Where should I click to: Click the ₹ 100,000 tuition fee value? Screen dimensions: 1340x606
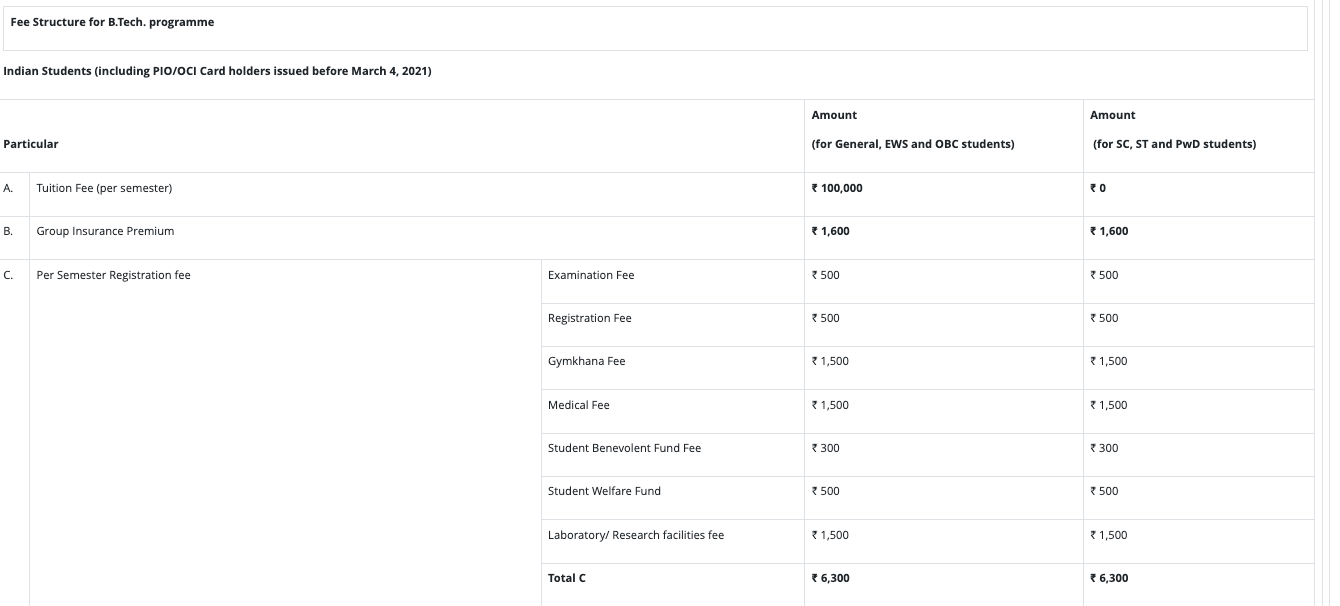click(x=837, y=187)
